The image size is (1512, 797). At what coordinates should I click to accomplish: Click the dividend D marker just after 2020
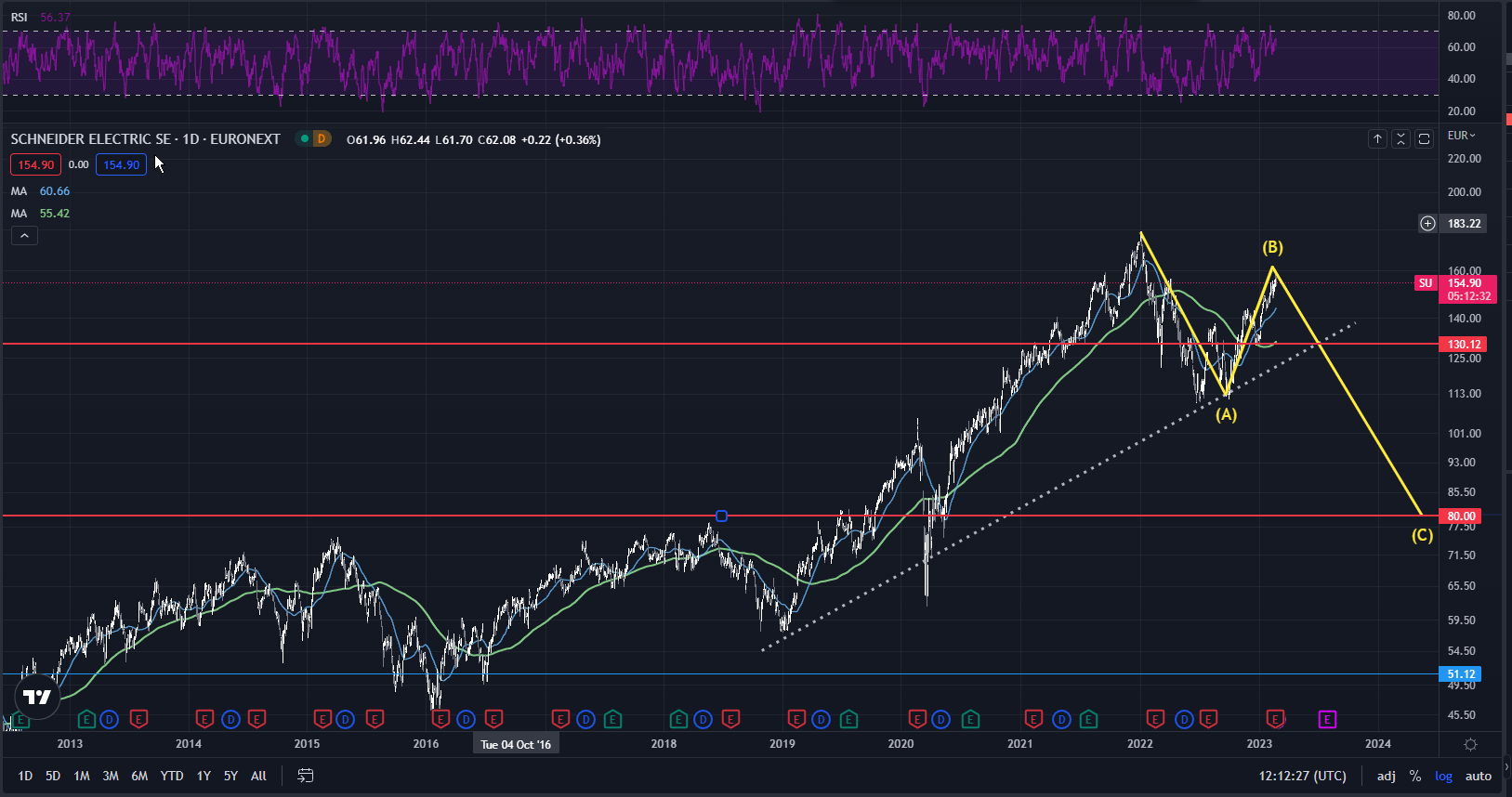point(940,719)
